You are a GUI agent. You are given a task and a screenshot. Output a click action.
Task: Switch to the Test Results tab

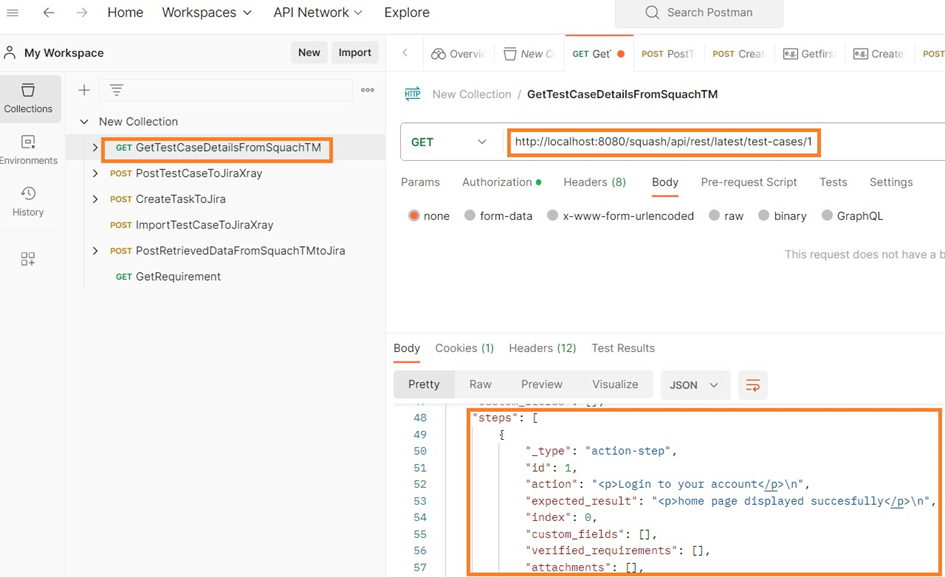tap(622, 348)
